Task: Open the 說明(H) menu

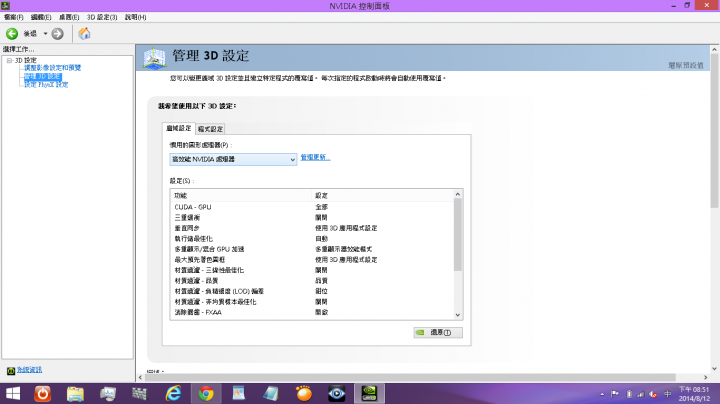Action: [x=135, y=17]
